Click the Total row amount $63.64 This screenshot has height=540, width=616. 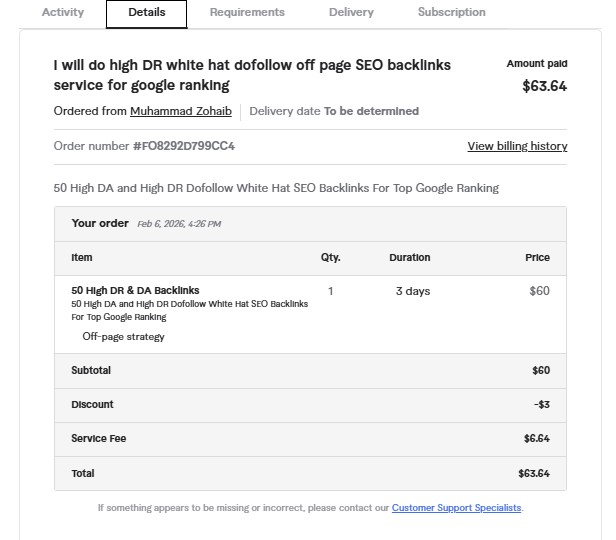tap(533, 473)
